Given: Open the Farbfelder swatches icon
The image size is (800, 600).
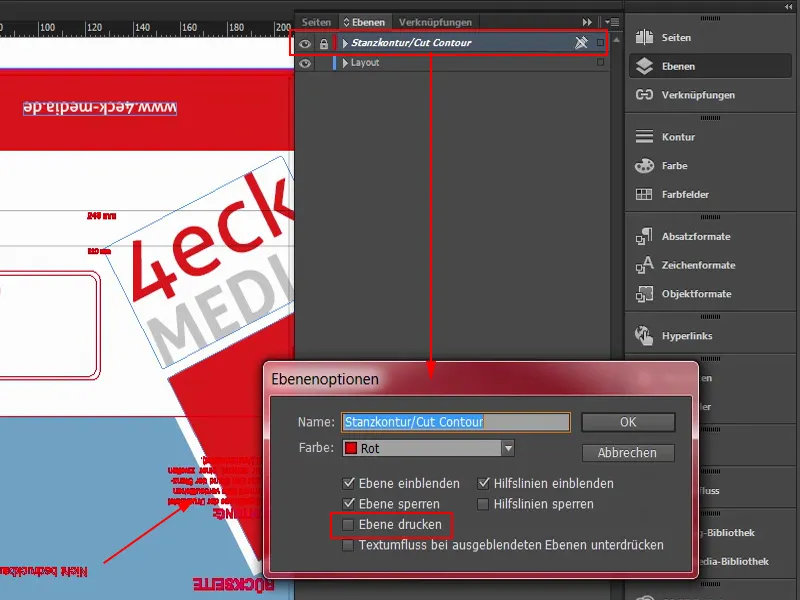Looking at the screenshot, I should tap(644, 194).
